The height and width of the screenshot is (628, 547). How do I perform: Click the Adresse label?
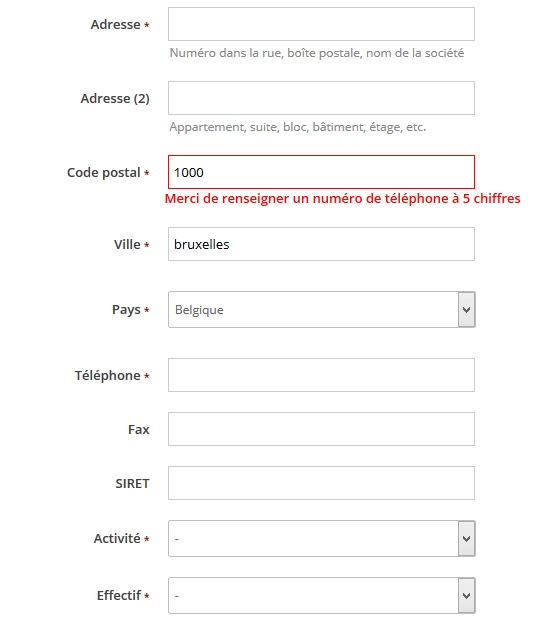click(x=115, y=24)
